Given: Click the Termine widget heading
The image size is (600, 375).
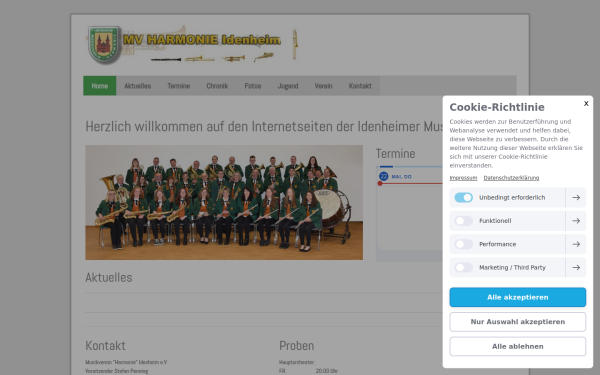Looking at the screenshot, I should pyautogui.click(x=395, y=153).
